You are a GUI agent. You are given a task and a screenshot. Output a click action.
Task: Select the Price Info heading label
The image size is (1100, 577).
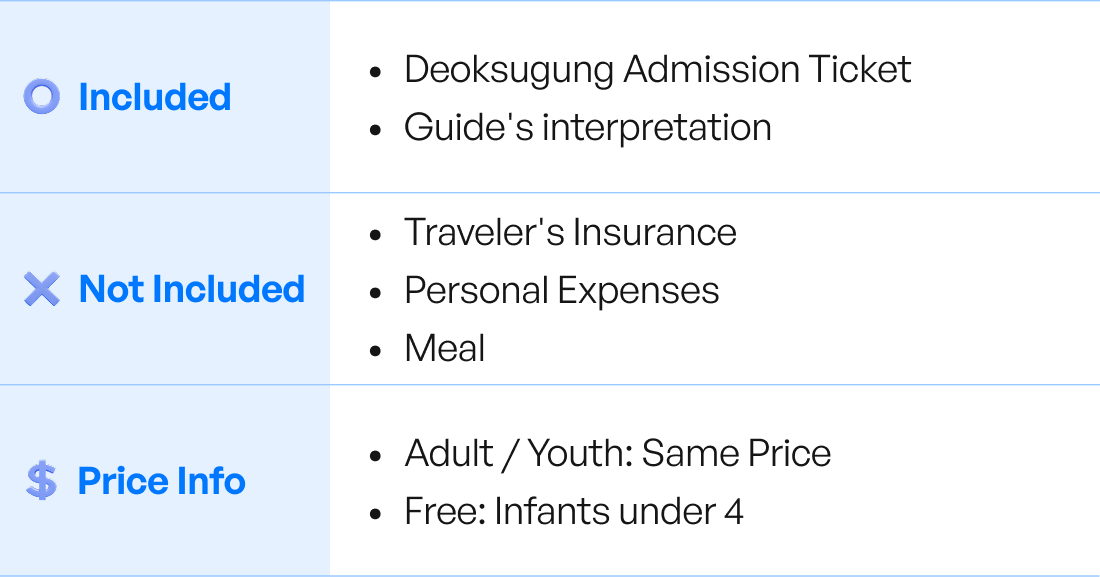coord(162,481)
